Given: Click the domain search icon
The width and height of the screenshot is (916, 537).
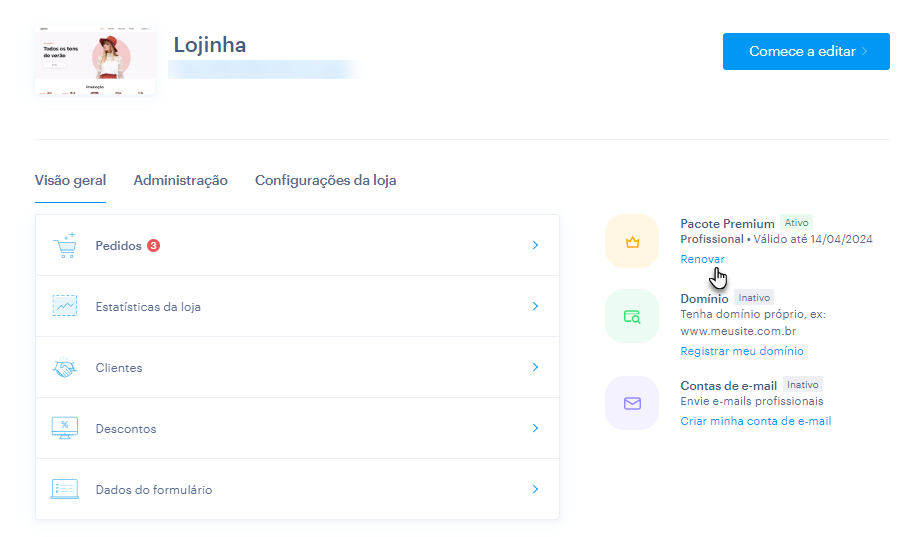Looking at the screenshot, I should point(632,316).
